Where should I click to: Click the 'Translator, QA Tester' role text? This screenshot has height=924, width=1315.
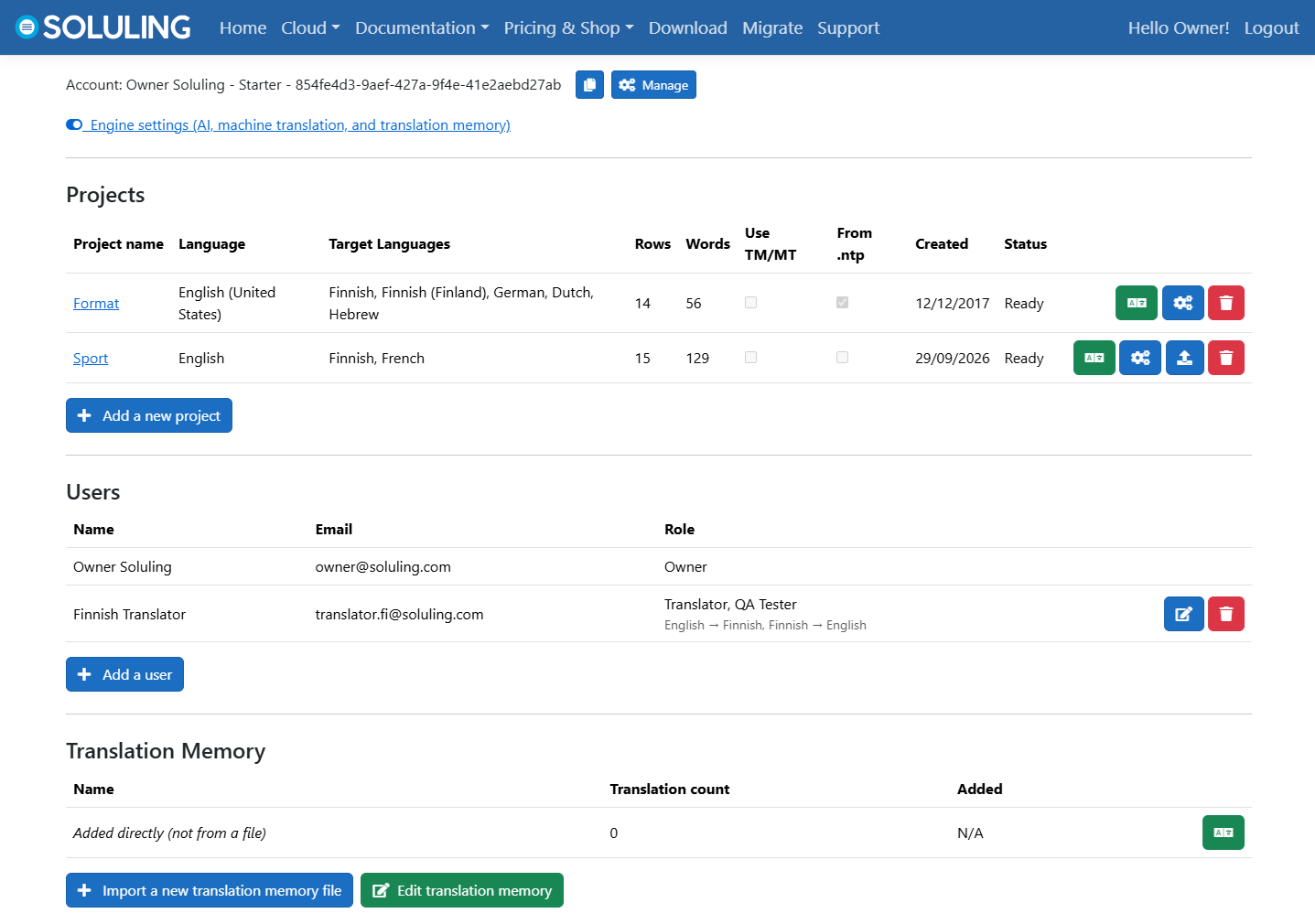730,604
